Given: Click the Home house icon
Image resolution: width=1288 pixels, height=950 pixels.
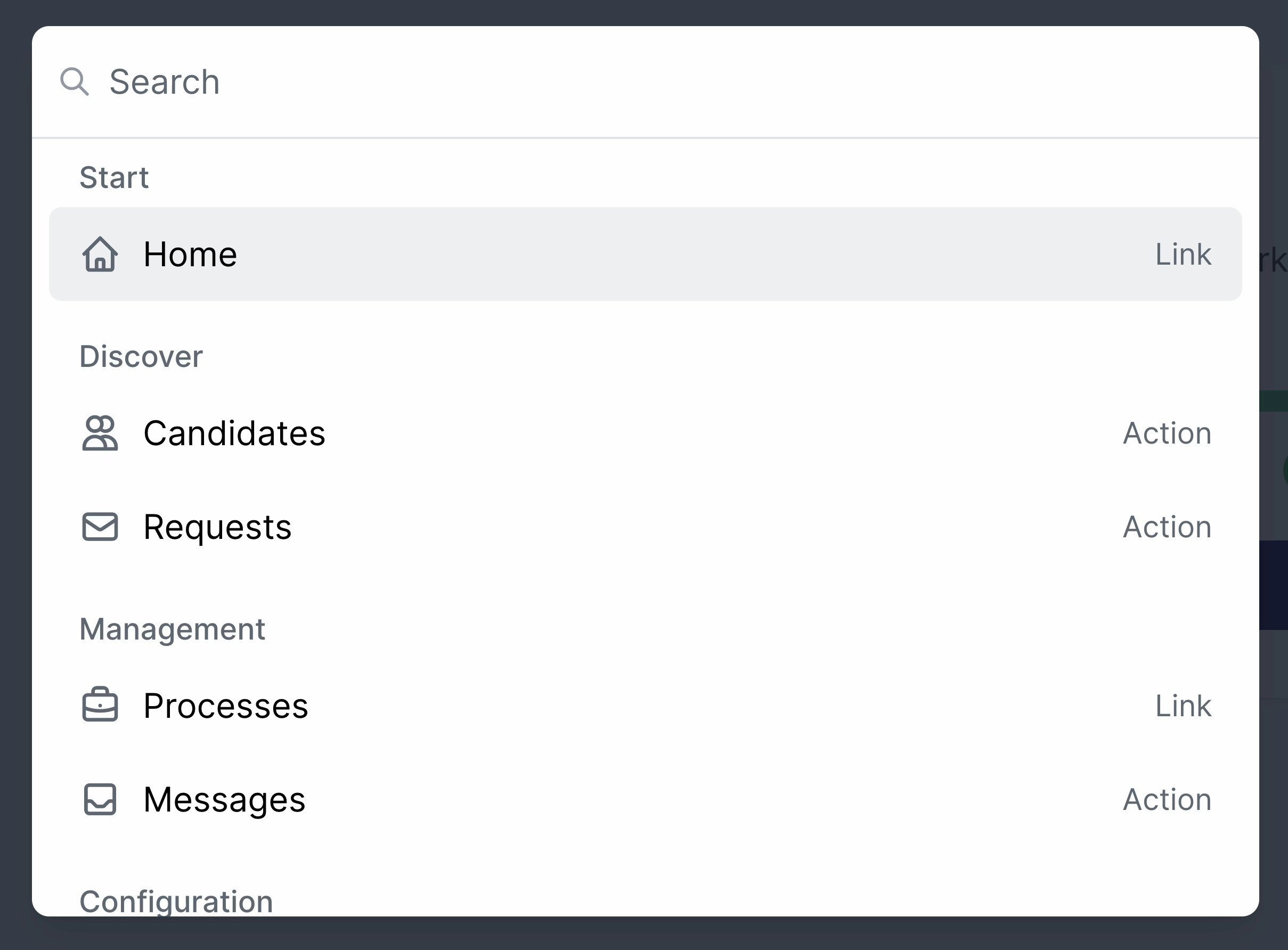Looking at the screenshot, I should (100, 253).
